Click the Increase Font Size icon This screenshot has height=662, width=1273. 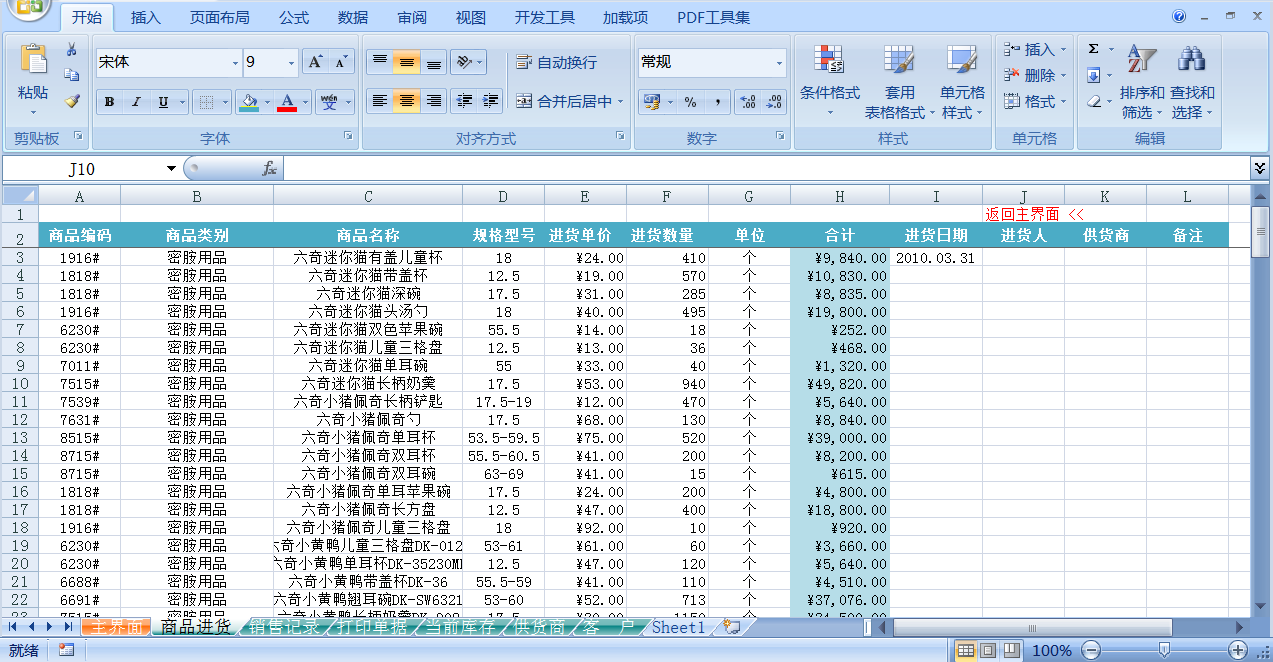click(315, 62)
